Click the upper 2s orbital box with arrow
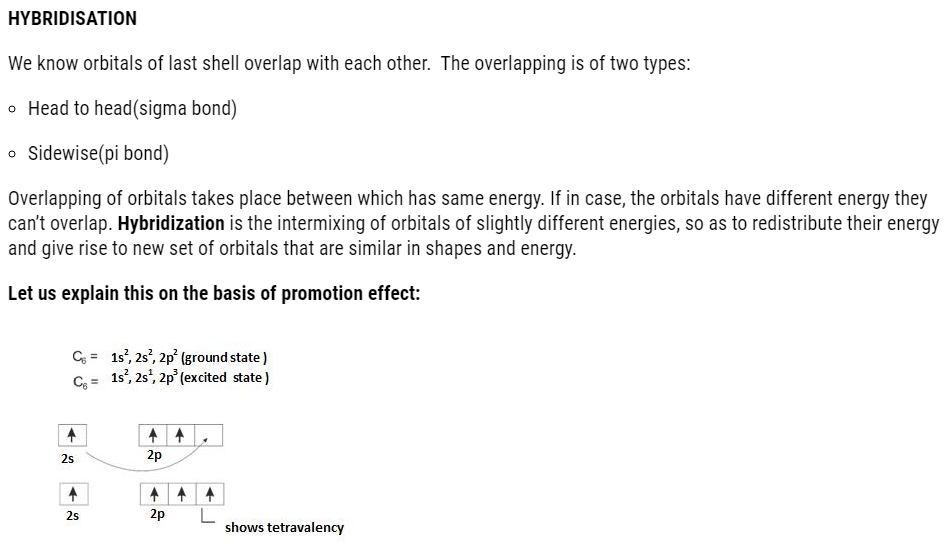This screenshot has height=549, width=949. 72,435
